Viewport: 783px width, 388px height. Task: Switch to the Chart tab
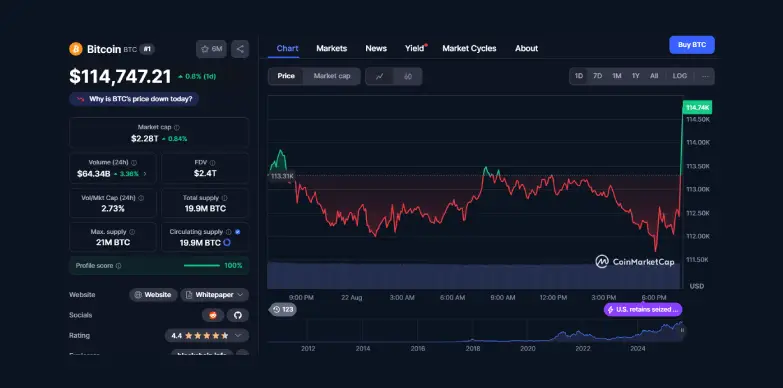287,48
